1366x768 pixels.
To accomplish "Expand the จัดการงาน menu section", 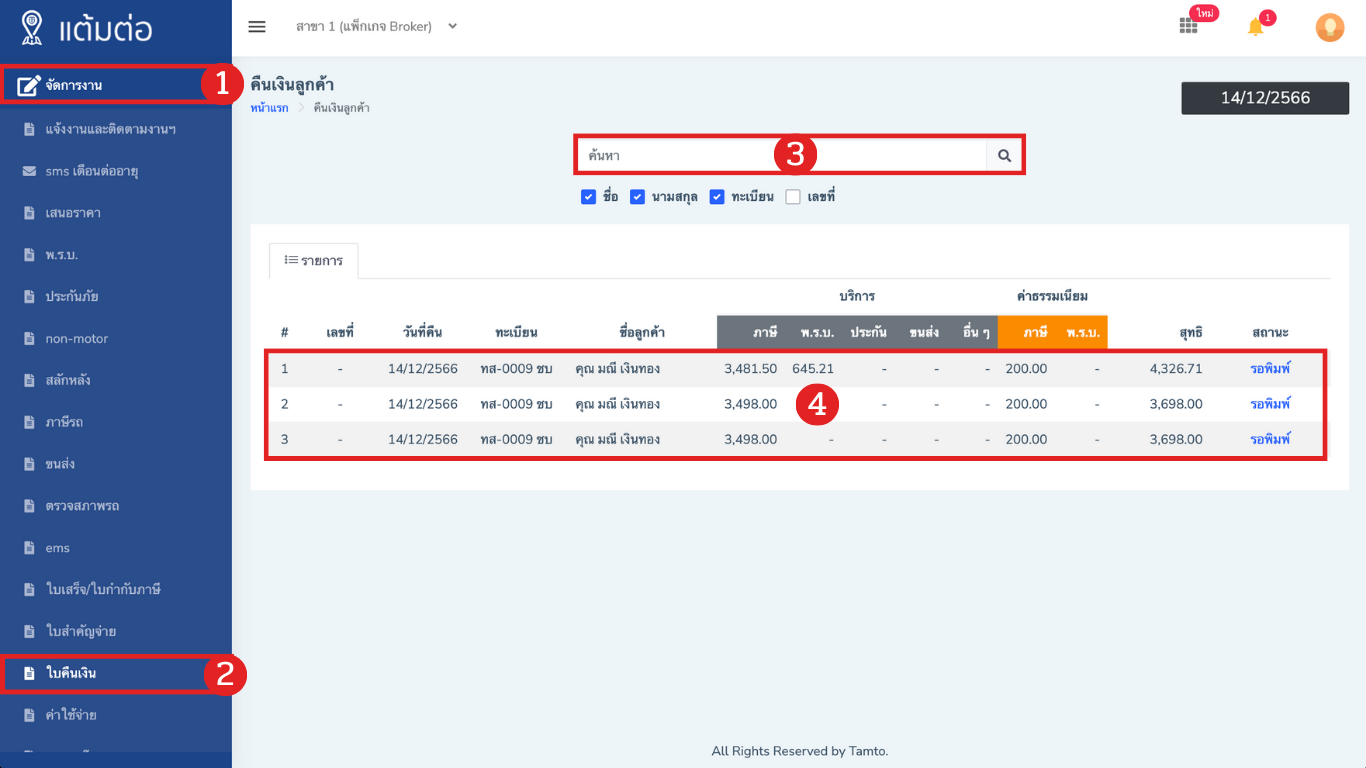I will (x=116, y=85).
